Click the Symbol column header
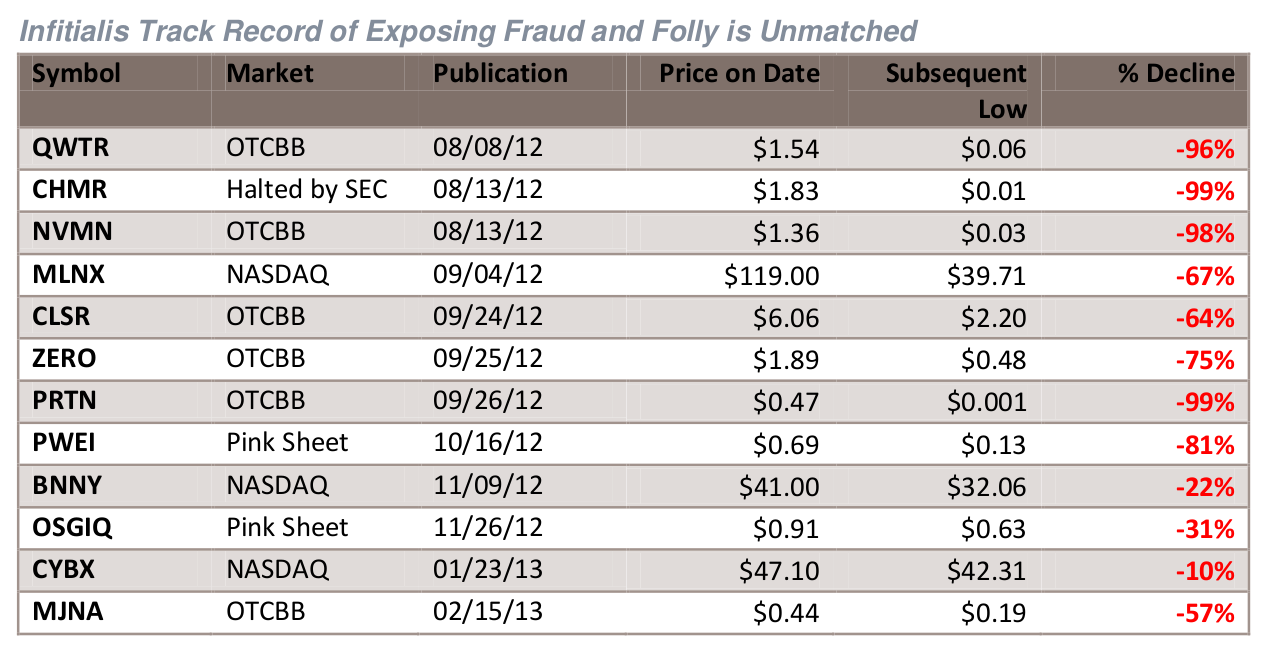The width and height of the screenshot is (1261, 661). pos(76,74)
